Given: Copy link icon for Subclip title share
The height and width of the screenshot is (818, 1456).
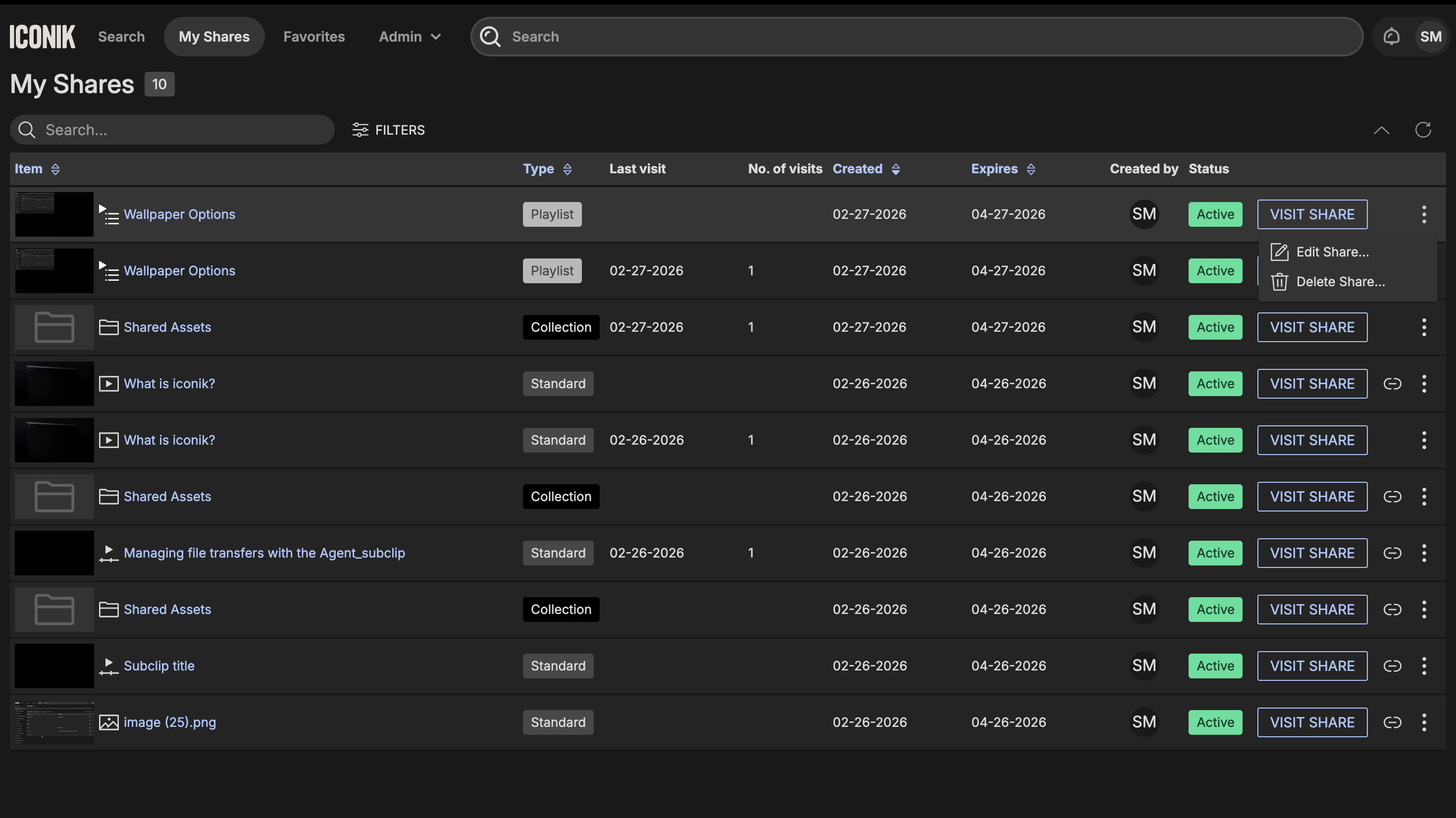Looking at the screenshot, I should (1392, 665).
